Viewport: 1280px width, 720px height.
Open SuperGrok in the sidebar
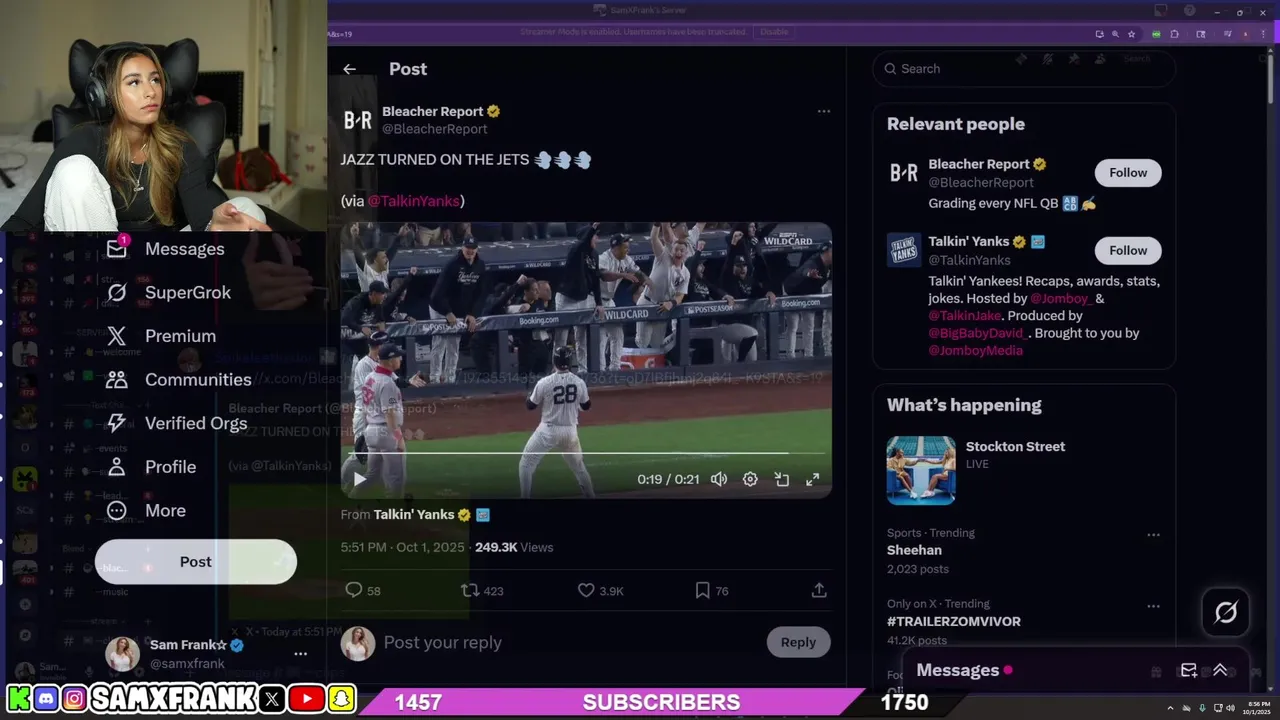click(x=168, y=293)
